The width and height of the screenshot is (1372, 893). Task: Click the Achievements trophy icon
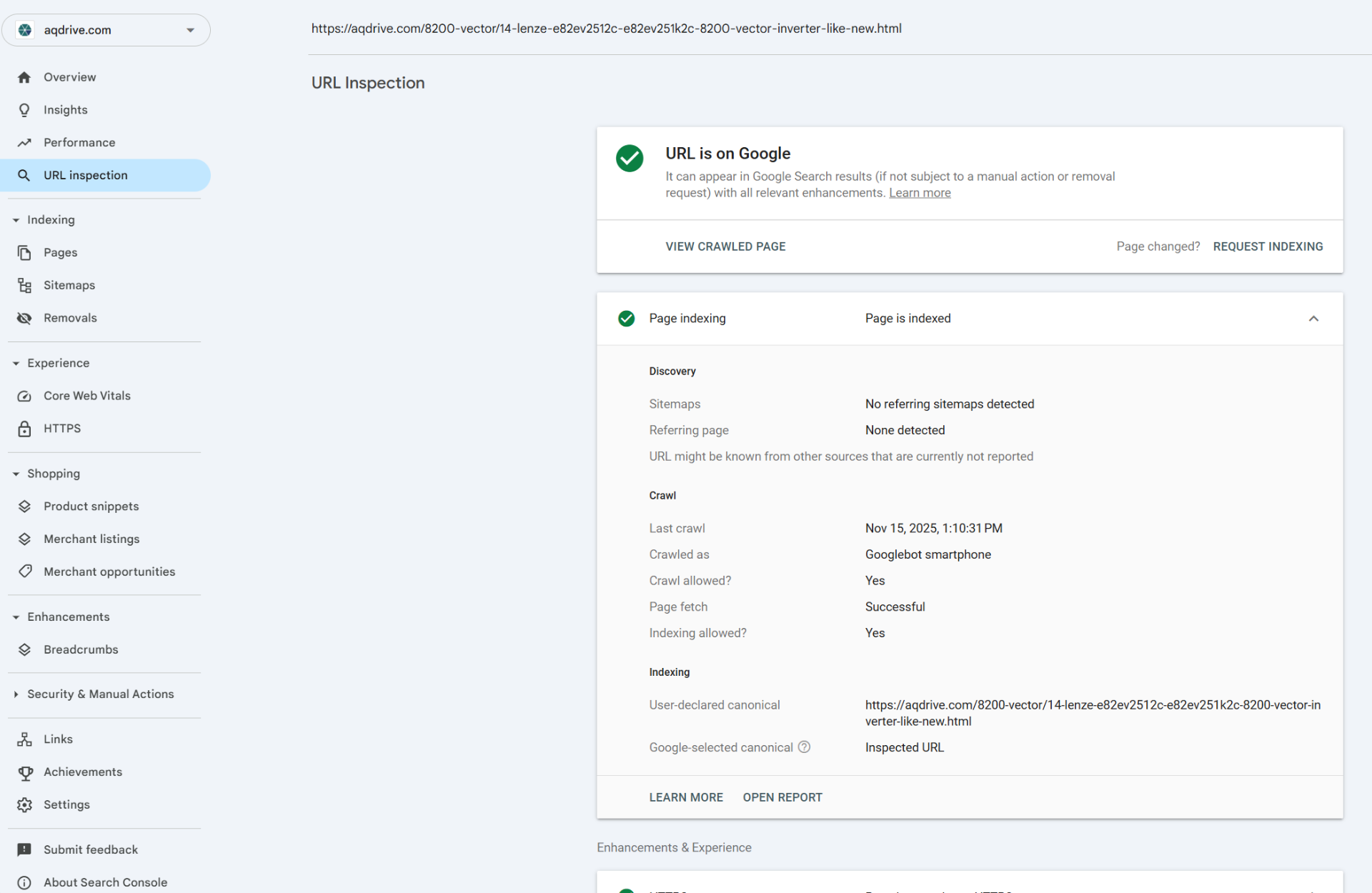click(x=25, y=773)
